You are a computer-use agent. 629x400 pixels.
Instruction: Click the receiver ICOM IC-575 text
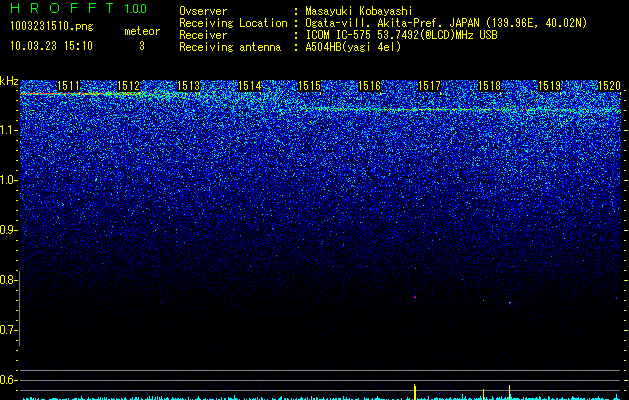pyautogui.click(x=401, y=35)
